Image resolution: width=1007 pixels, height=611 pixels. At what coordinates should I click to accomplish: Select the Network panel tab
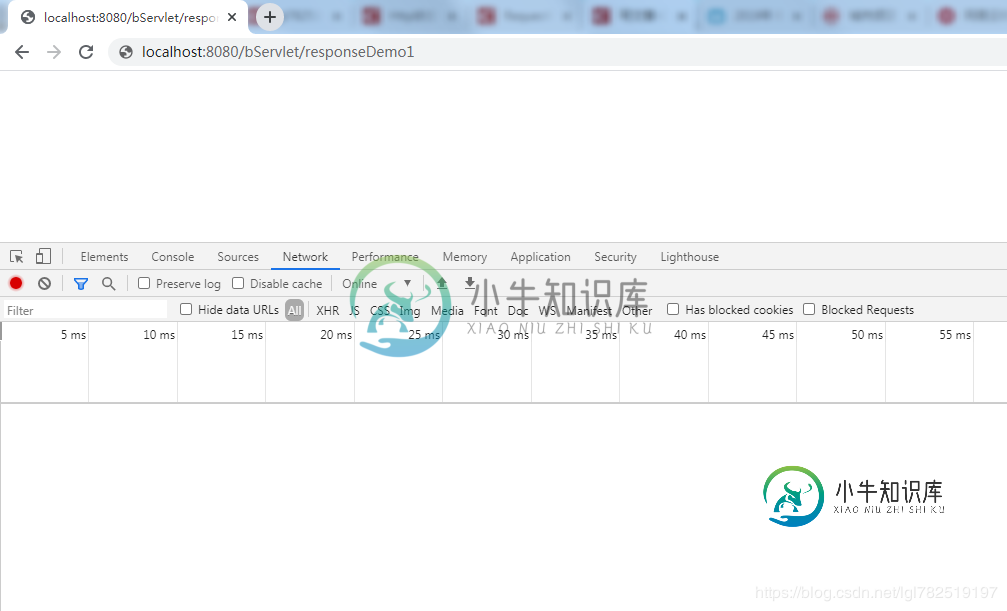click(305, 257)
